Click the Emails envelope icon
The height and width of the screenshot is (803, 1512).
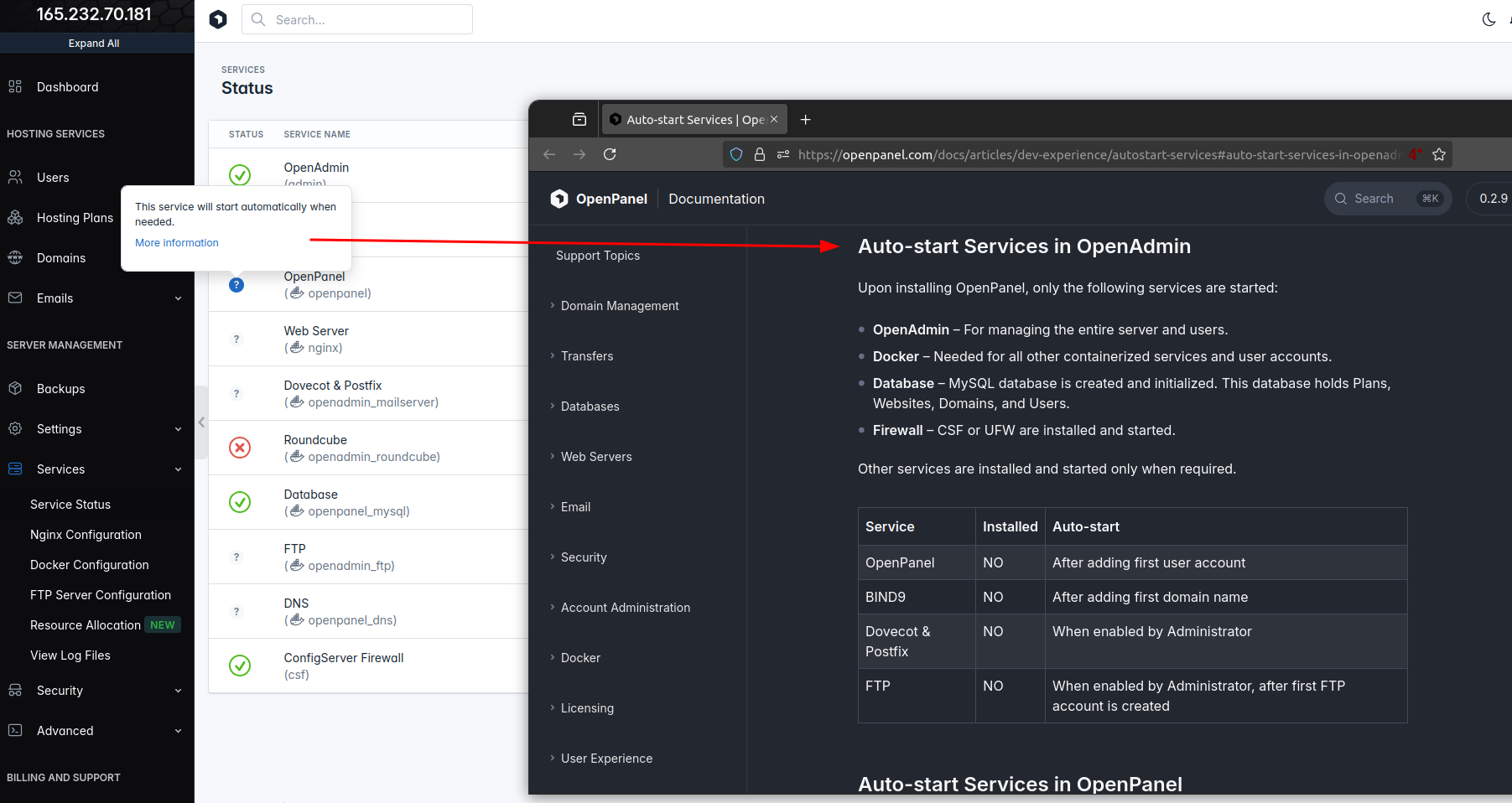15,298
